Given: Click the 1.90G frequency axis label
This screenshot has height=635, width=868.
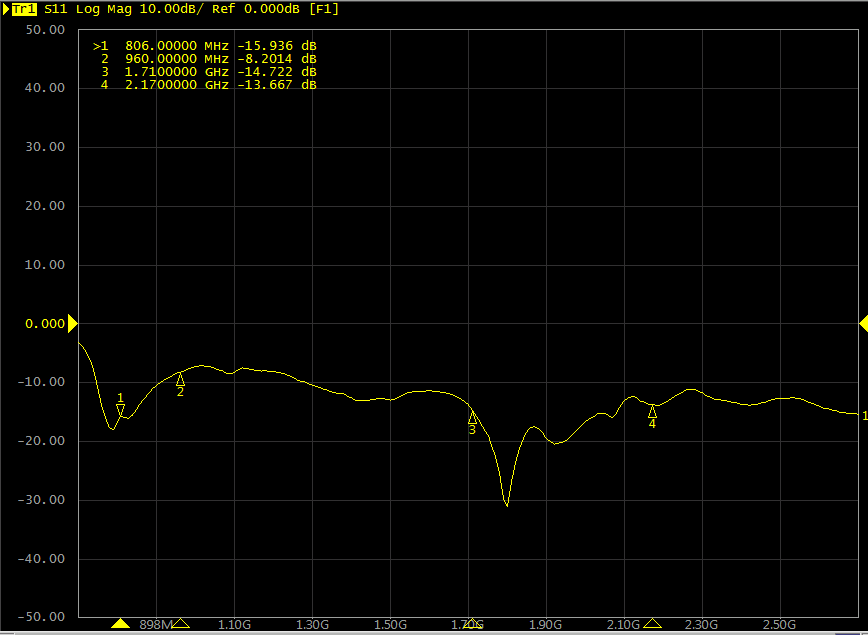Looking at the screenshot, I should point(546,625).
